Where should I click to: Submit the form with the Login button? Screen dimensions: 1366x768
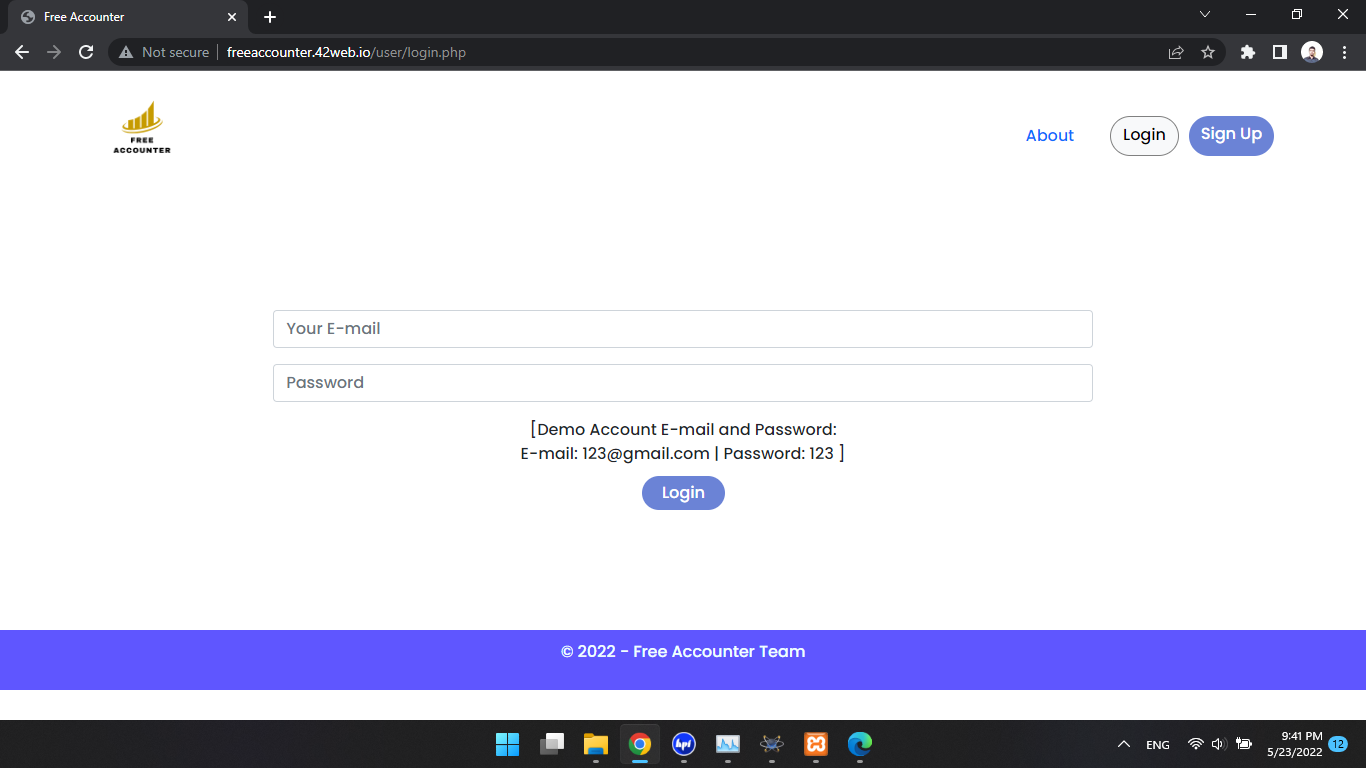pyautogui.click(x=683, y=492)
